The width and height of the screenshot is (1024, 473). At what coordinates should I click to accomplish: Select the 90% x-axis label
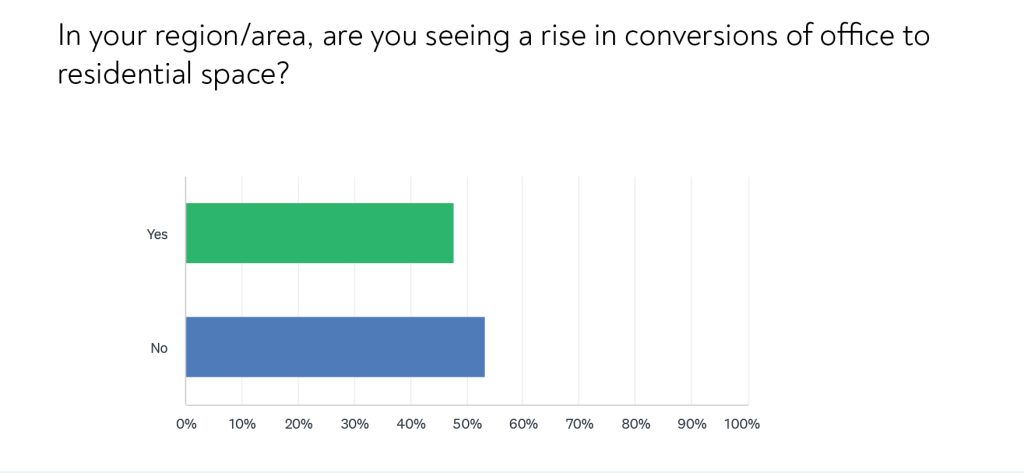click(692, 424)
